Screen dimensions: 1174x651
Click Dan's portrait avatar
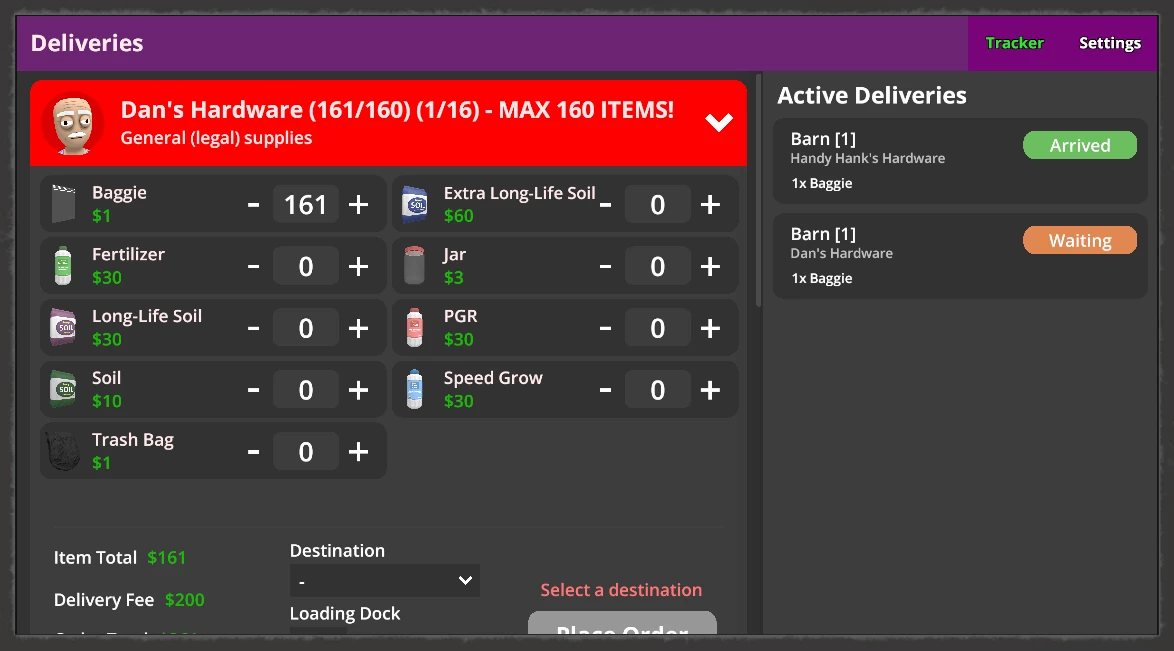[x=73, y=124]
